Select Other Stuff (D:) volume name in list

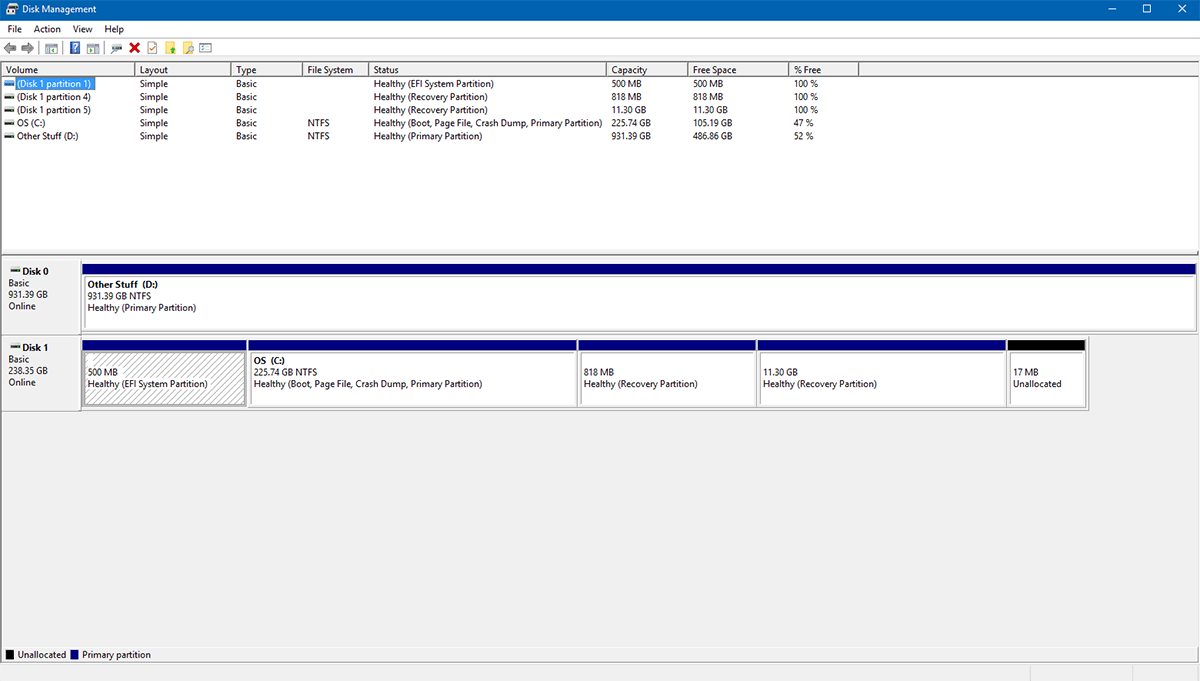47,136
